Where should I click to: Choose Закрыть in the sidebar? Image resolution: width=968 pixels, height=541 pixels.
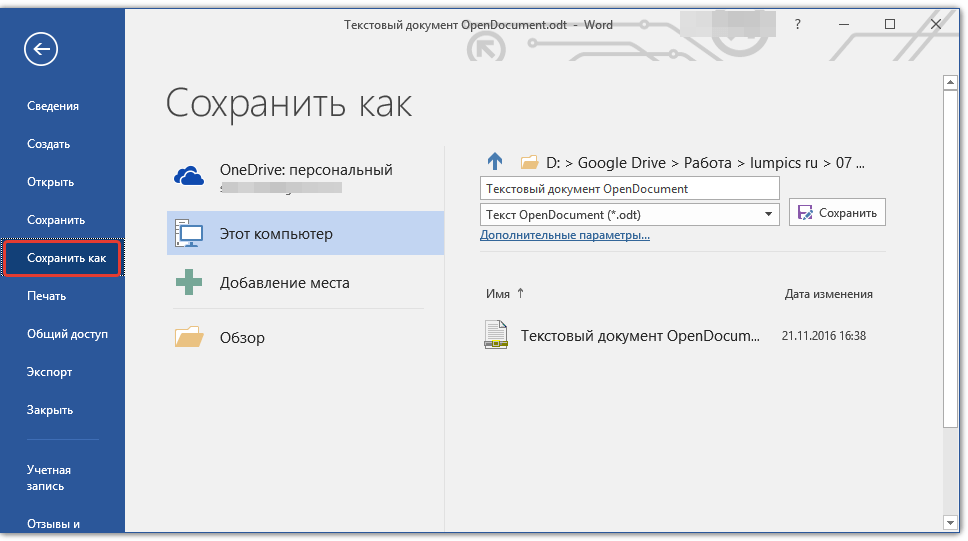(50, 410)
